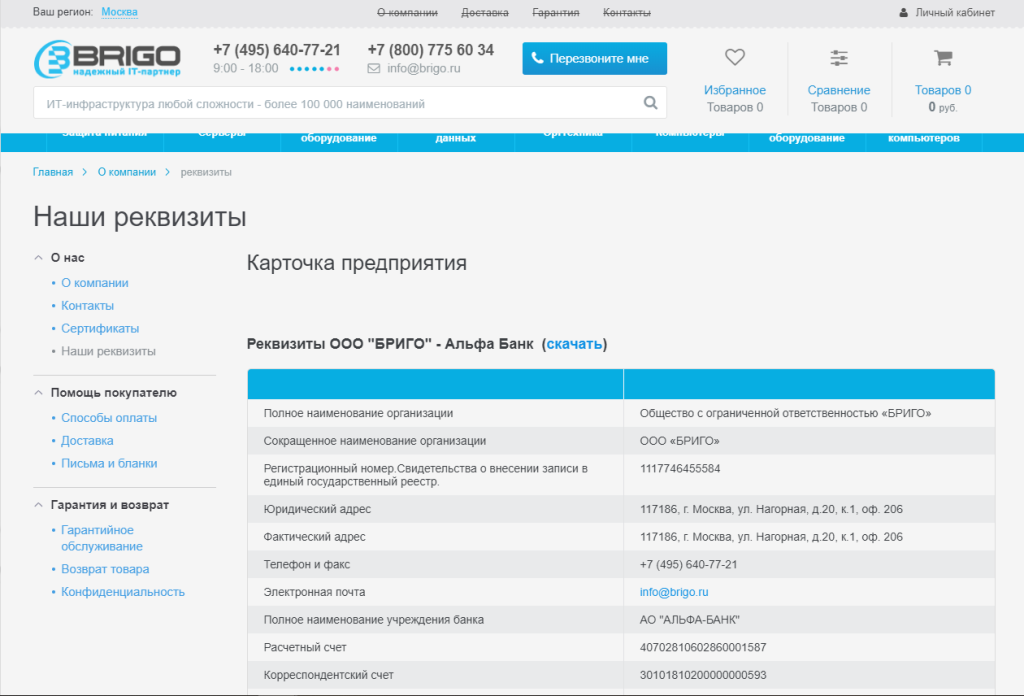This screenshot has height=696, width=1024.
Task: Open Способы оплаты in the sidebar
Action: [x=109, y=418]
